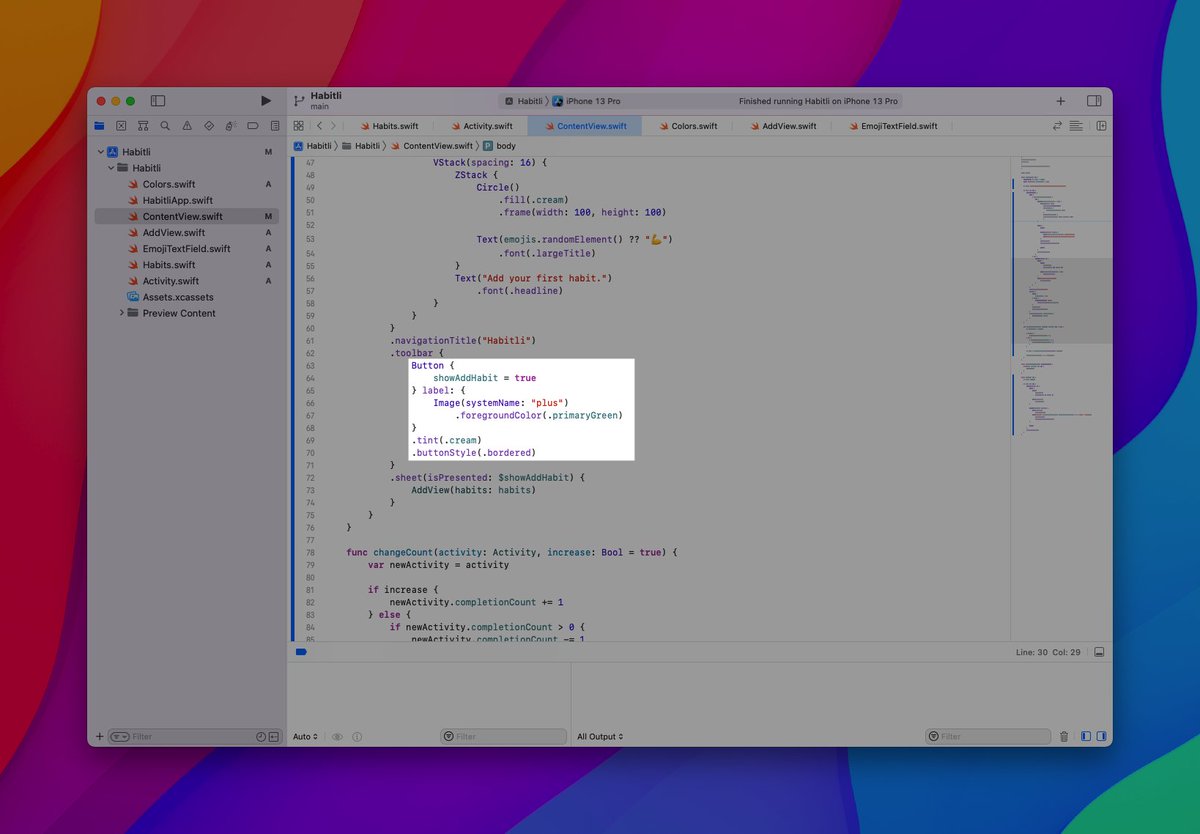Screen dimensions: 1200x834
Task: Select AddView.swift in the file navigator
Action: click(173, 232)
